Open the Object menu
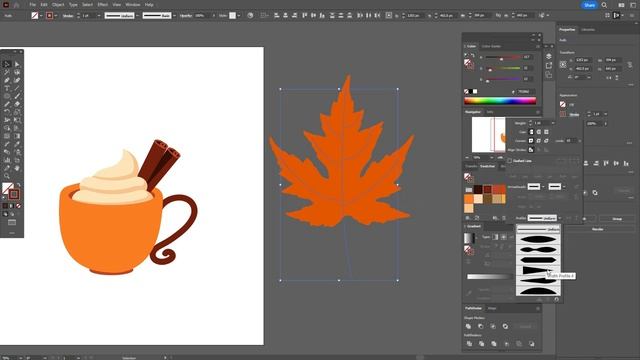 pos(58,5)
